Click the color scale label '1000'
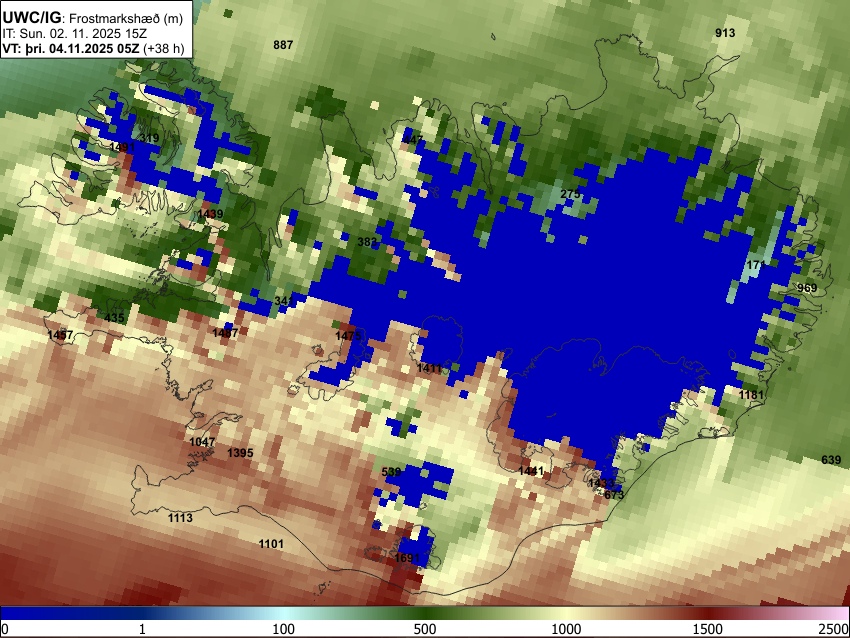Image resolution: width=850 pixels, height=638 pixels. coord(566,629)
